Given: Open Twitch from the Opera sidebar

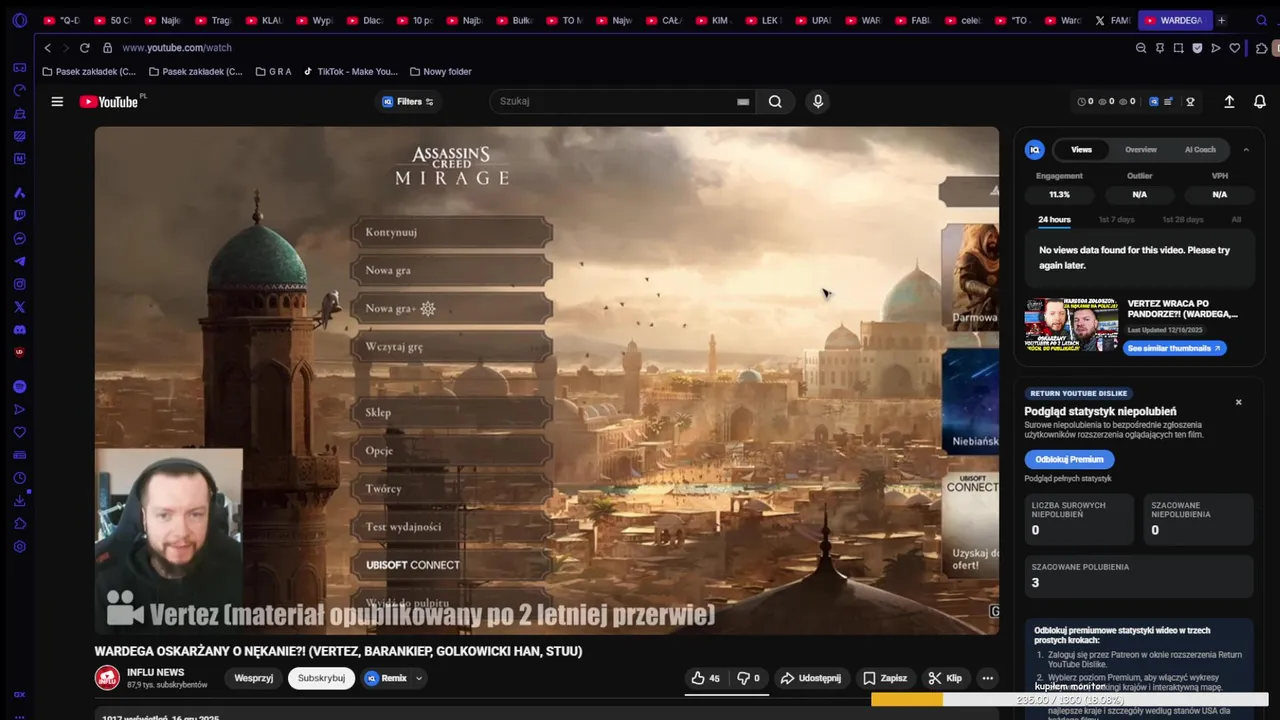Looking at the screenshot, I should (x=19, y=215).
